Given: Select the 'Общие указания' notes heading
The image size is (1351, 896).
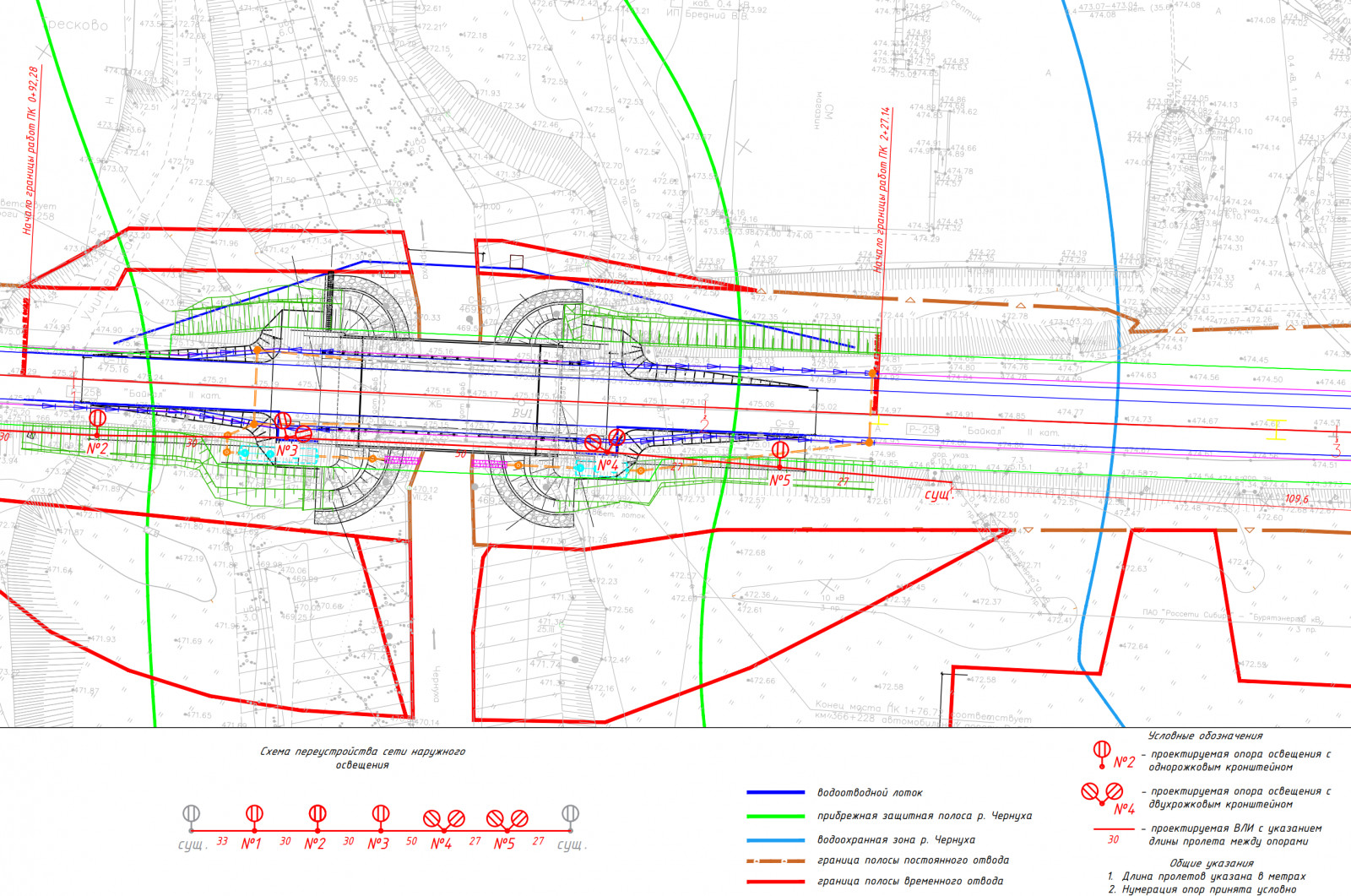Looking at the screenshot, I should click(1211, 864).
